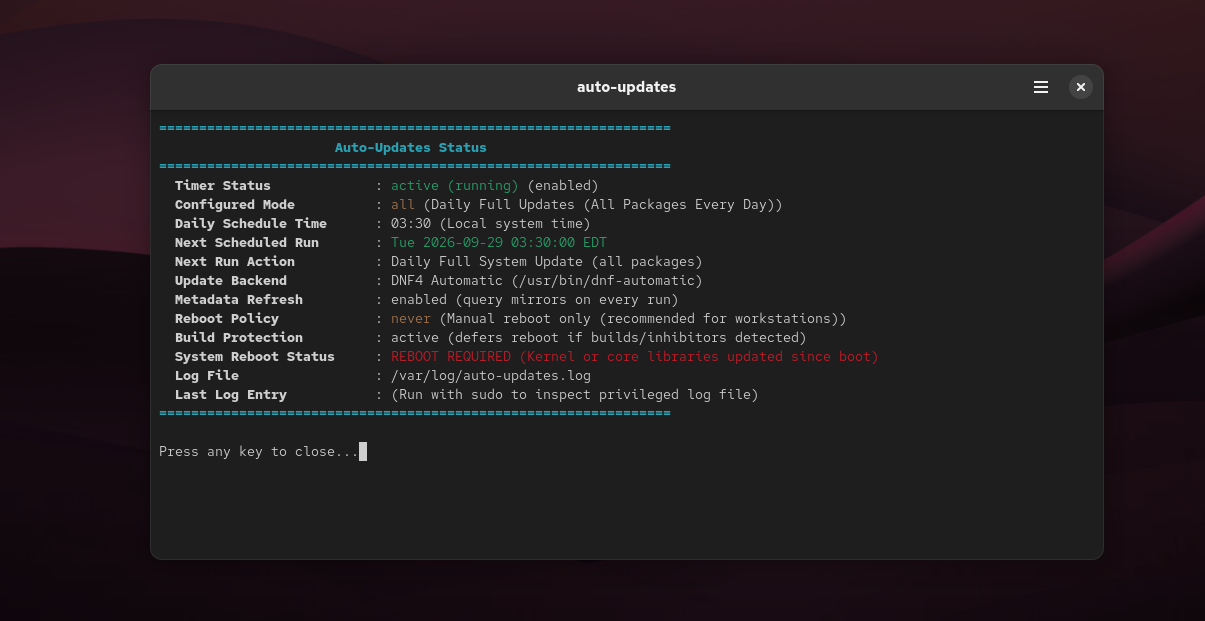Click the Auto-Updates Status heading
Screen dimensions: 1205x621
411,147
